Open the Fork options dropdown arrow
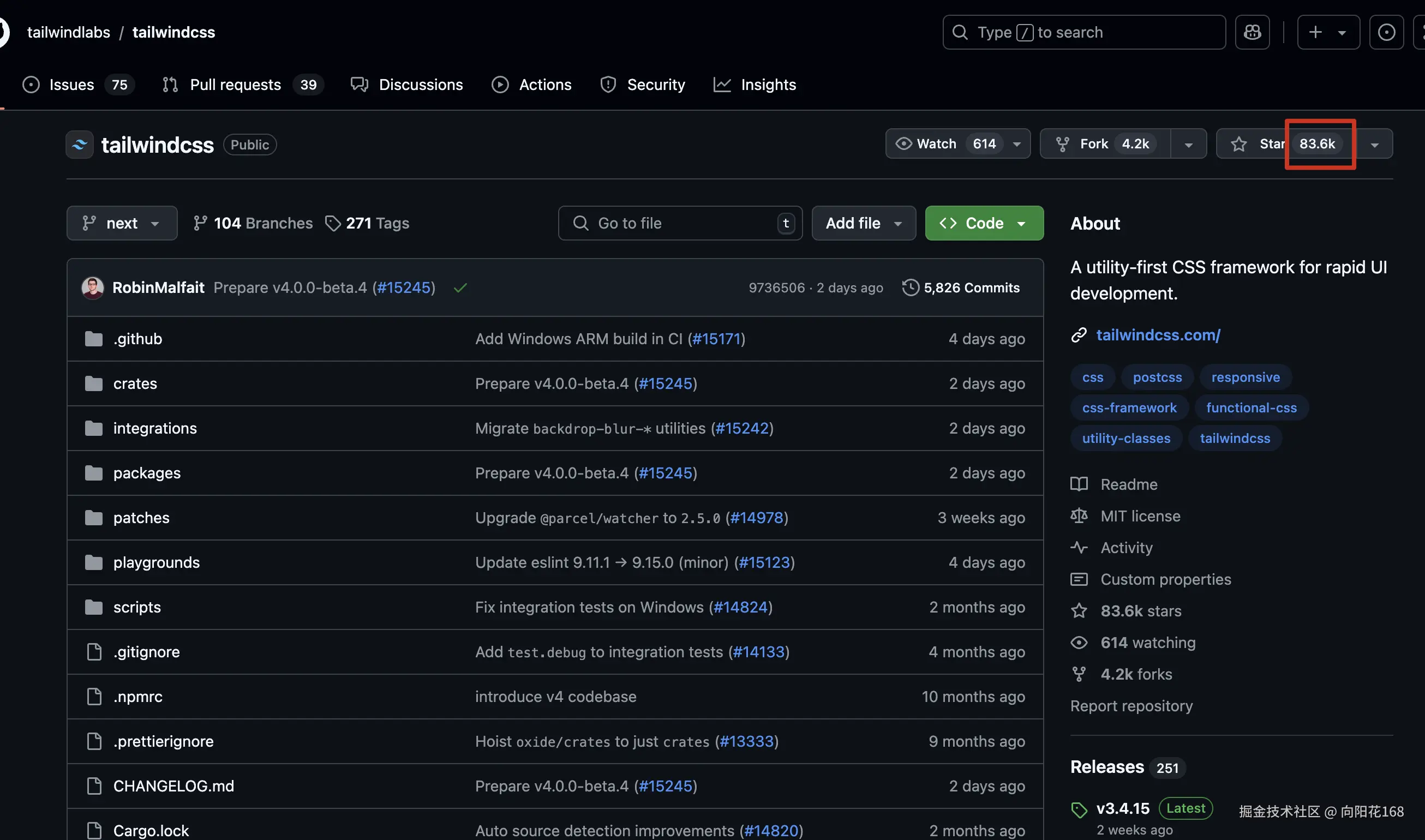 coord(1188,145)
